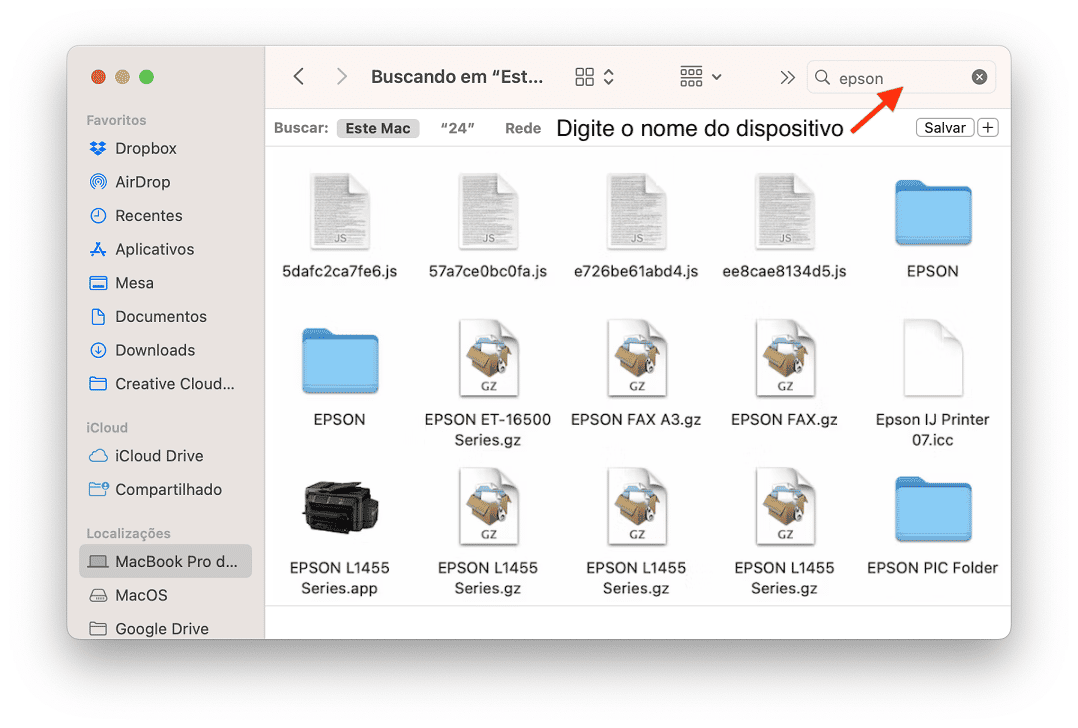Select EPSON FAX A3.gz archive icon

pos(637,359)
